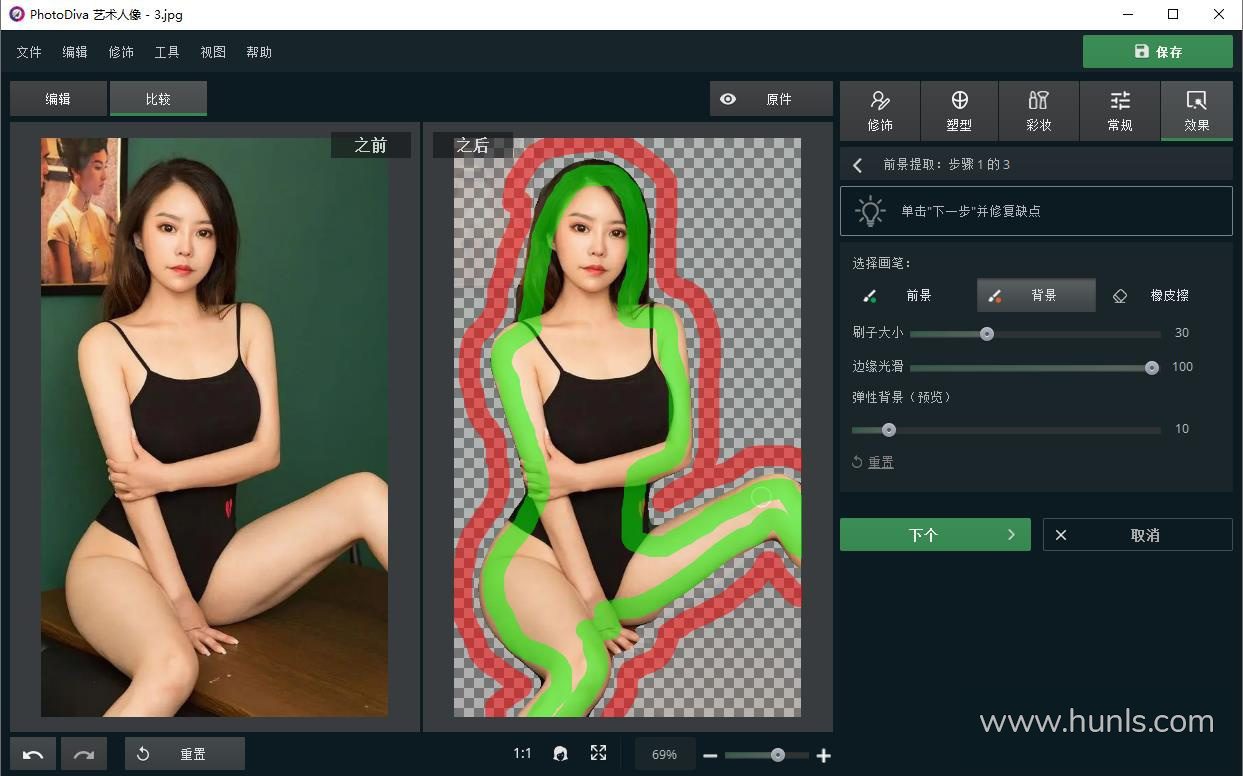This screenshot has height=776, width=1243.
Task: Click the 之前 before image preview
Action: point(214,427)
